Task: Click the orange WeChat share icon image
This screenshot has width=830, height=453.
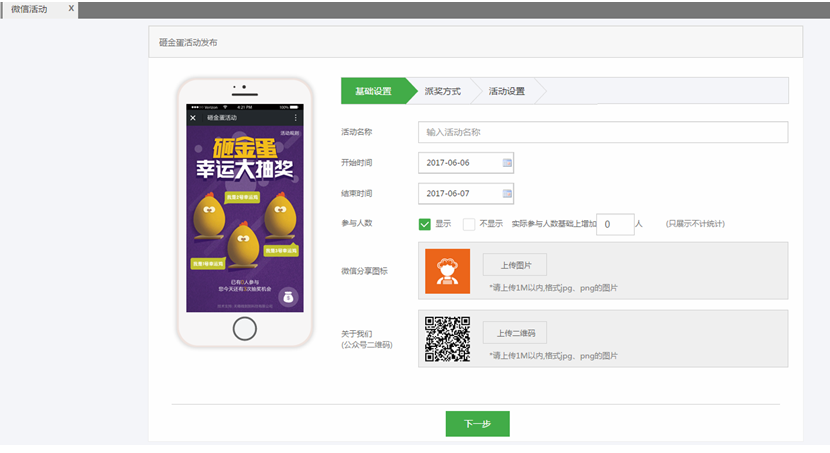Action: click(447, 271)
